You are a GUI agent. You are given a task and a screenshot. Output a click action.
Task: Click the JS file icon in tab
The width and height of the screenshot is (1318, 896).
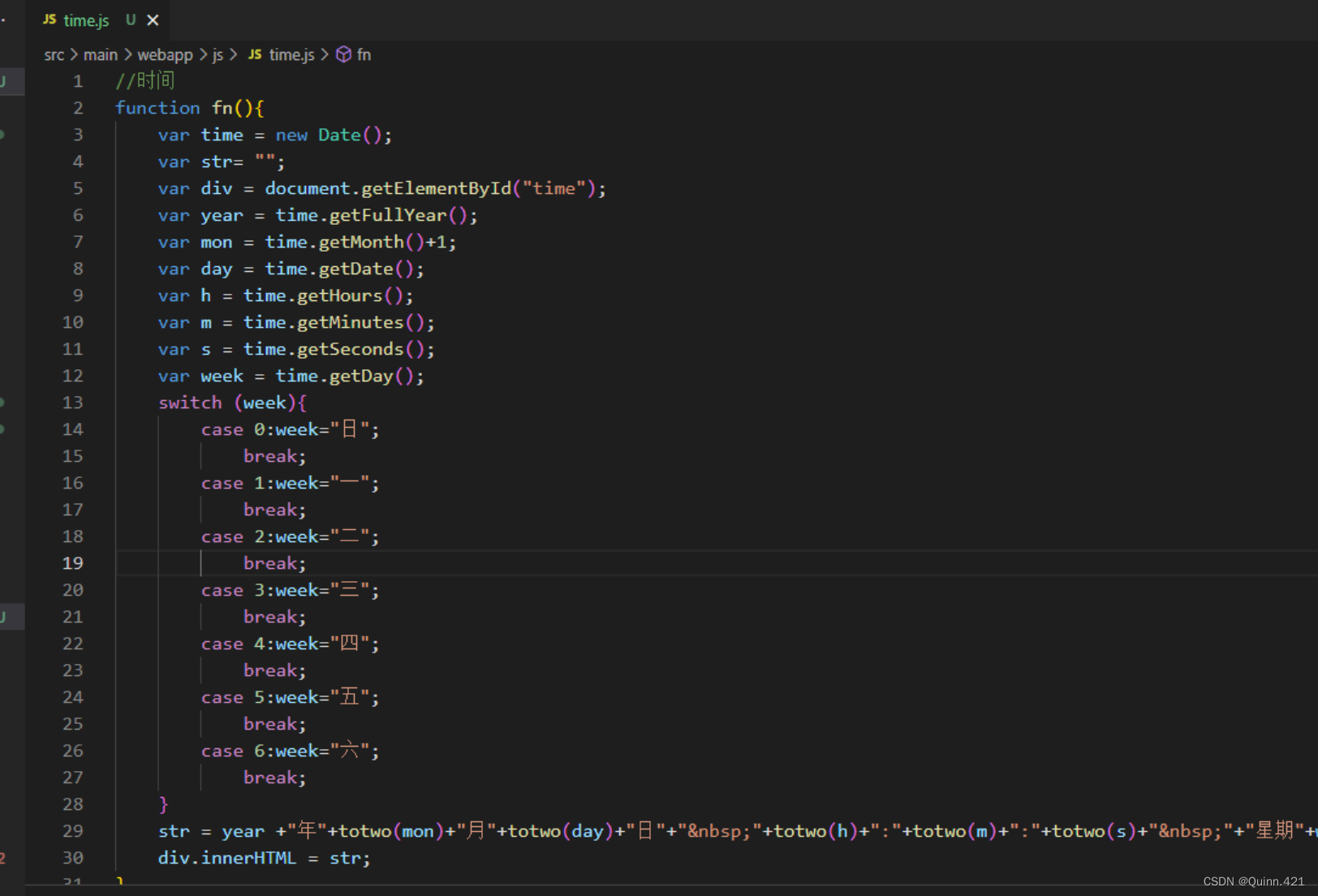pyautogui.click(x=50, y=19)
